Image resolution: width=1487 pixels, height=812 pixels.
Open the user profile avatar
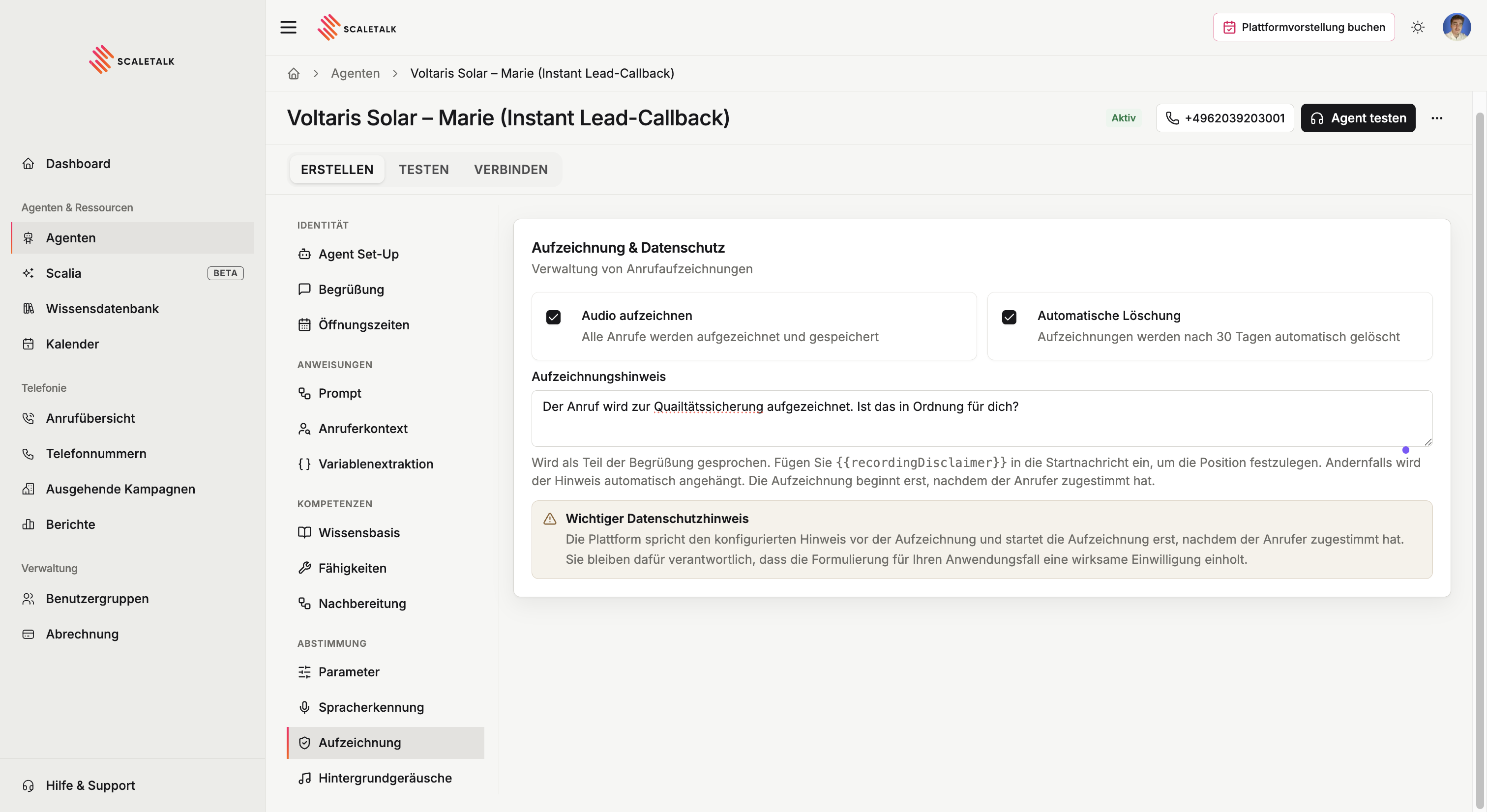point(1457,27)
